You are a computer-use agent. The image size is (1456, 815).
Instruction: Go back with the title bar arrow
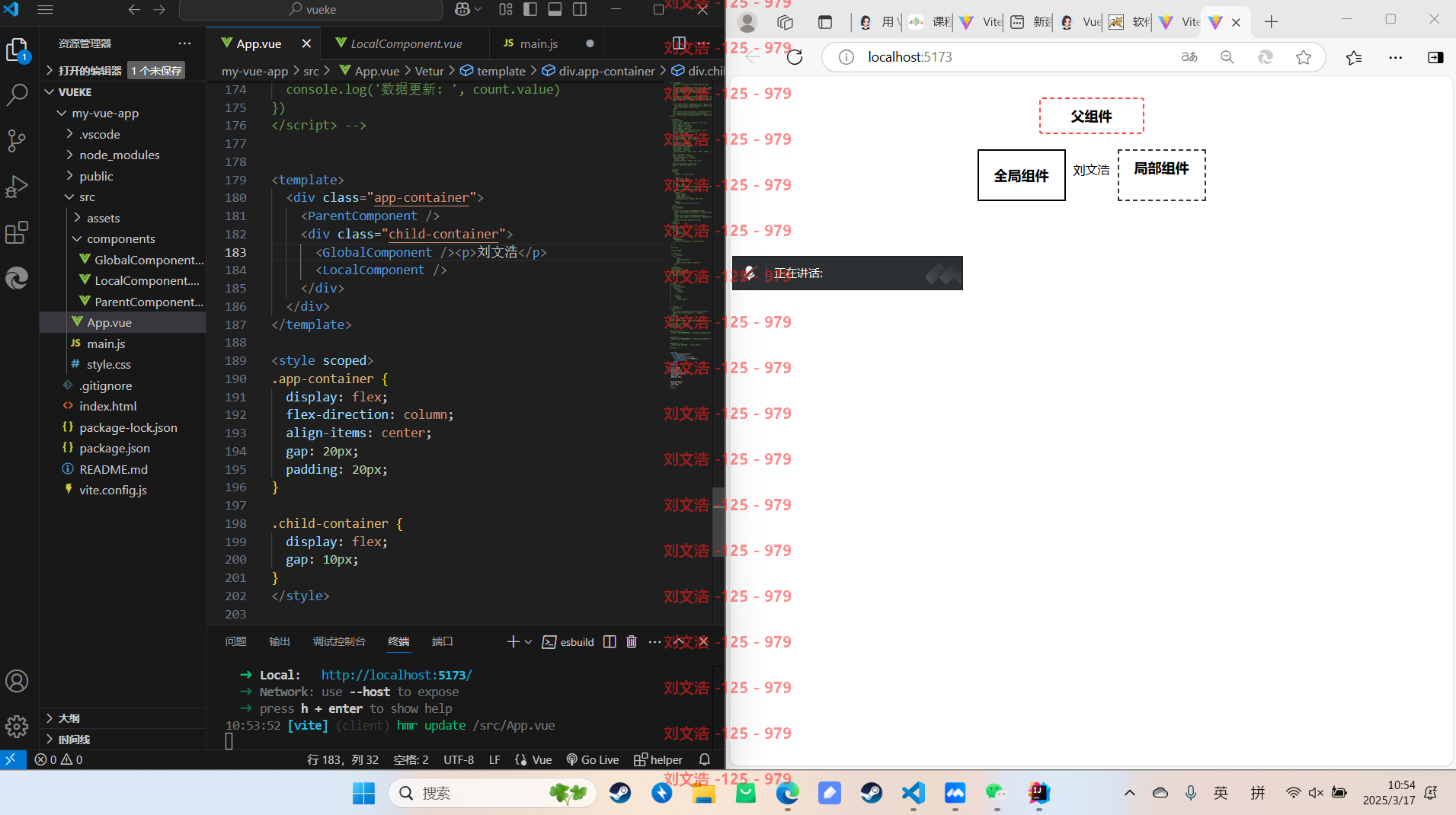pos(134,10)
